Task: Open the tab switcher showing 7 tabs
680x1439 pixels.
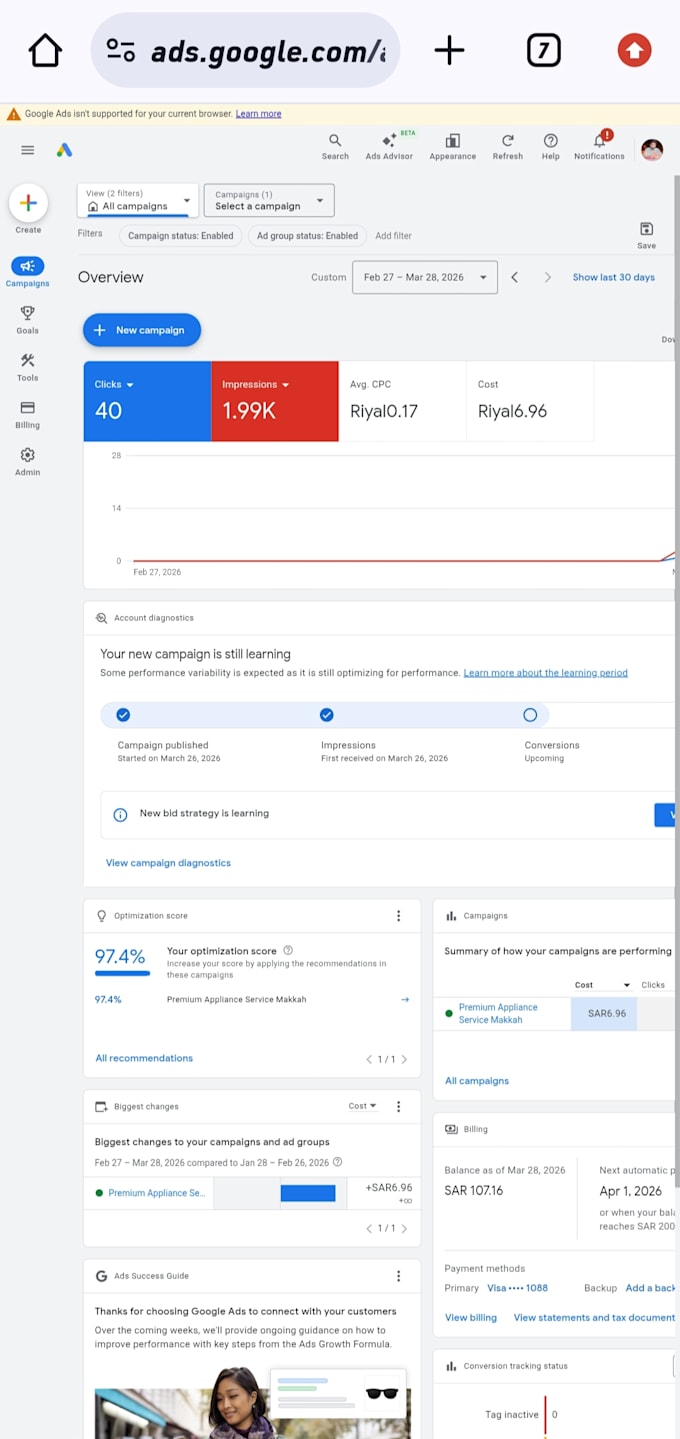Action: click(x=543, y=50)
